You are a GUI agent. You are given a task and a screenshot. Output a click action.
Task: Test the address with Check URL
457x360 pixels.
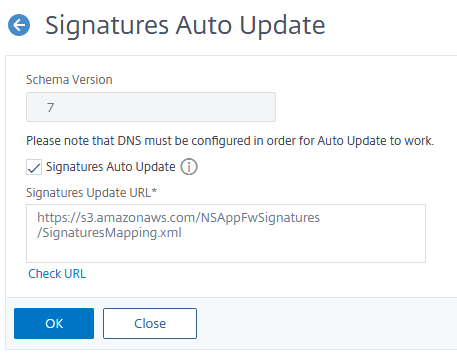click(x=57, y=274)
